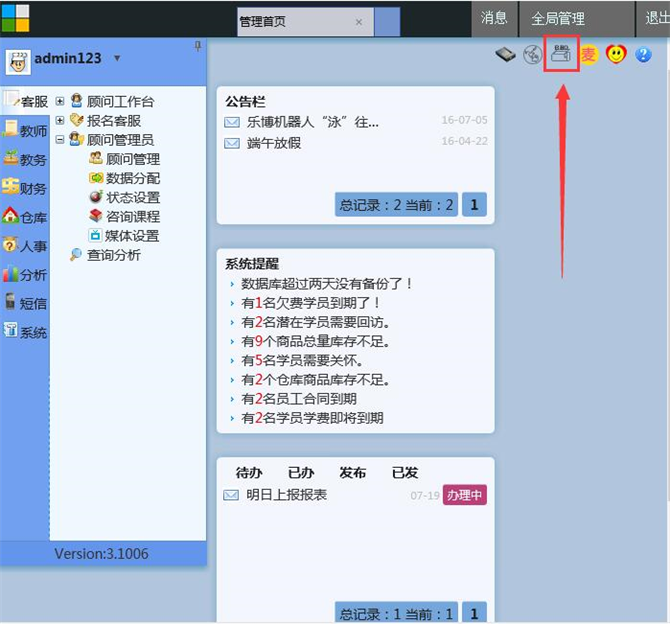Switch to the 发布 tab
Image resolution: width=670 pixels, height=624 pixels.
(x=353, y=473)
